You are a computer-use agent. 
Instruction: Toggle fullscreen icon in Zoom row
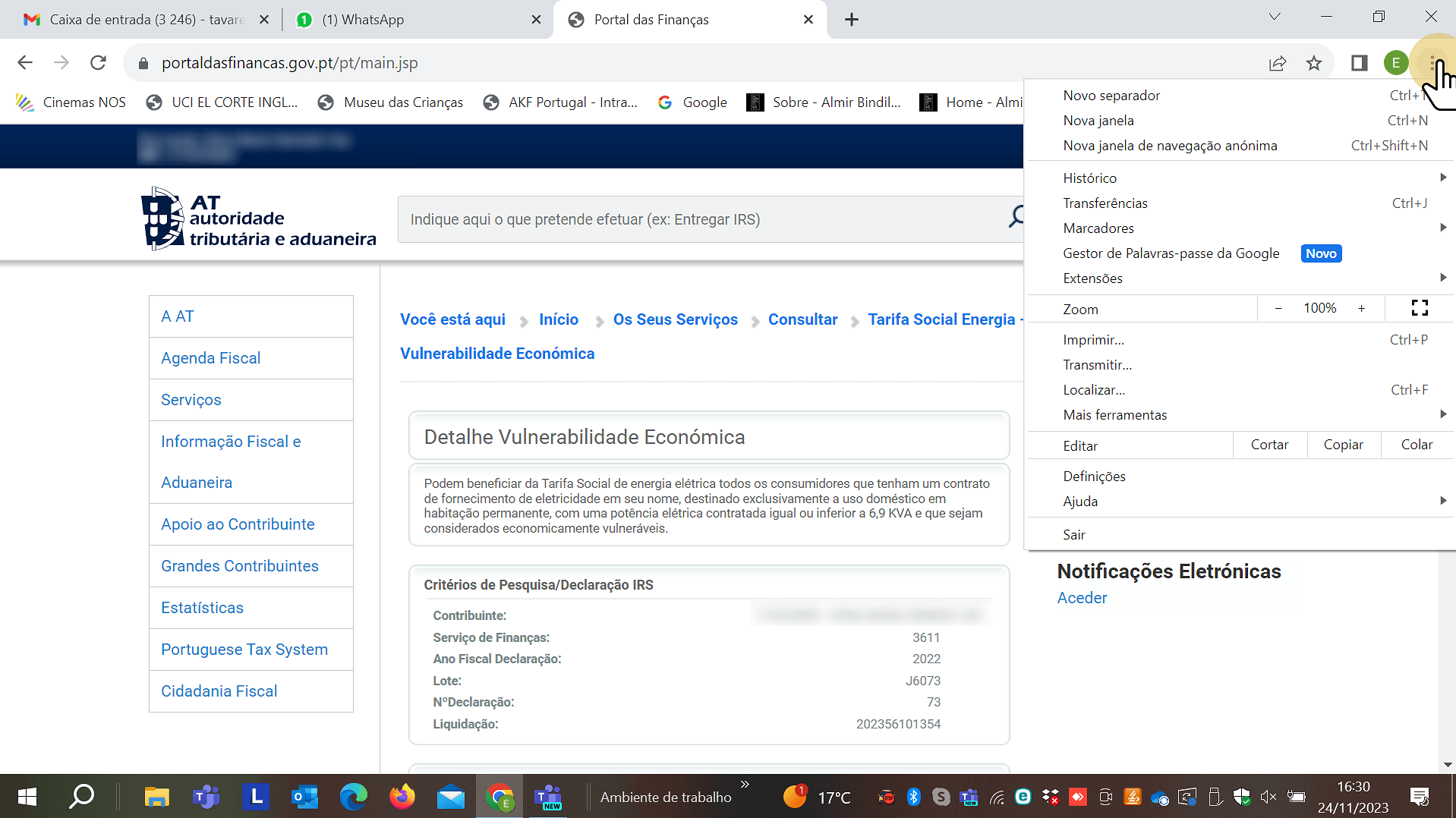[1420, 308]
